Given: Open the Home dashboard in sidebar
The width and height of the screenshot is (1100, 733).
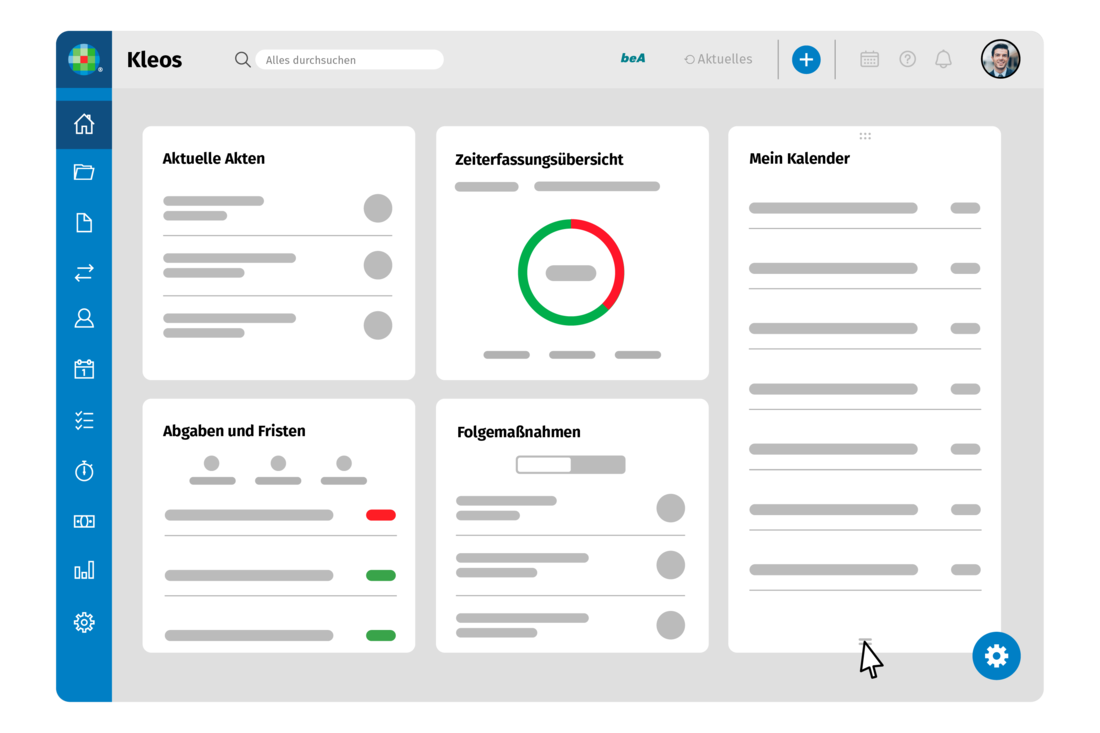Looking at the screenshot, I should pos(84,124).
